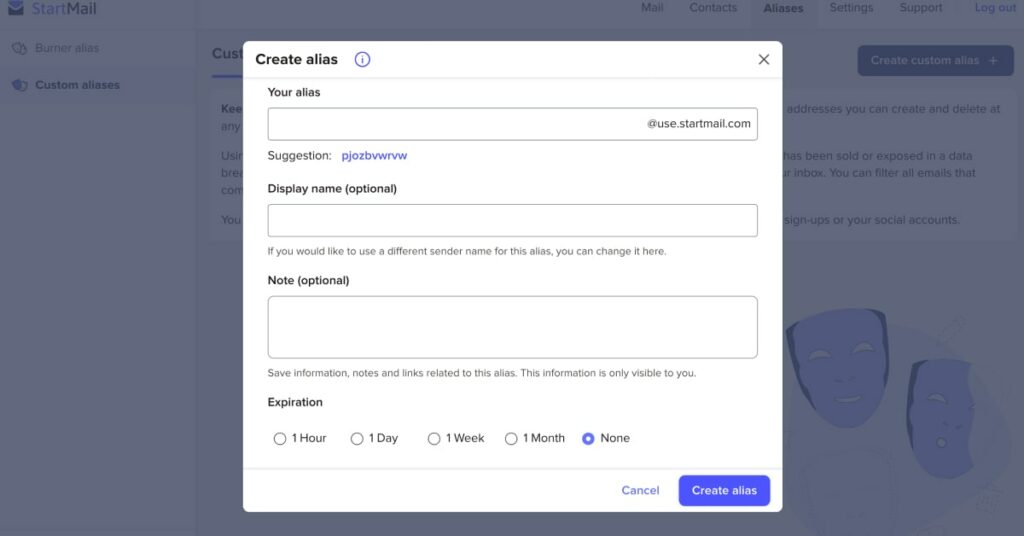Click into the Note text area
Image resolution: width=1024 pixels, height=536 pixels.
point(512,327)
